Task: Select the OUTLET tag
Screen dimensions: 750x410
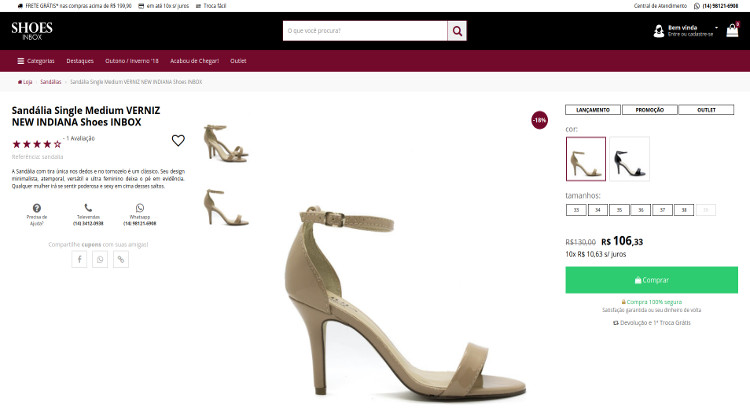Action: [706, 110]
